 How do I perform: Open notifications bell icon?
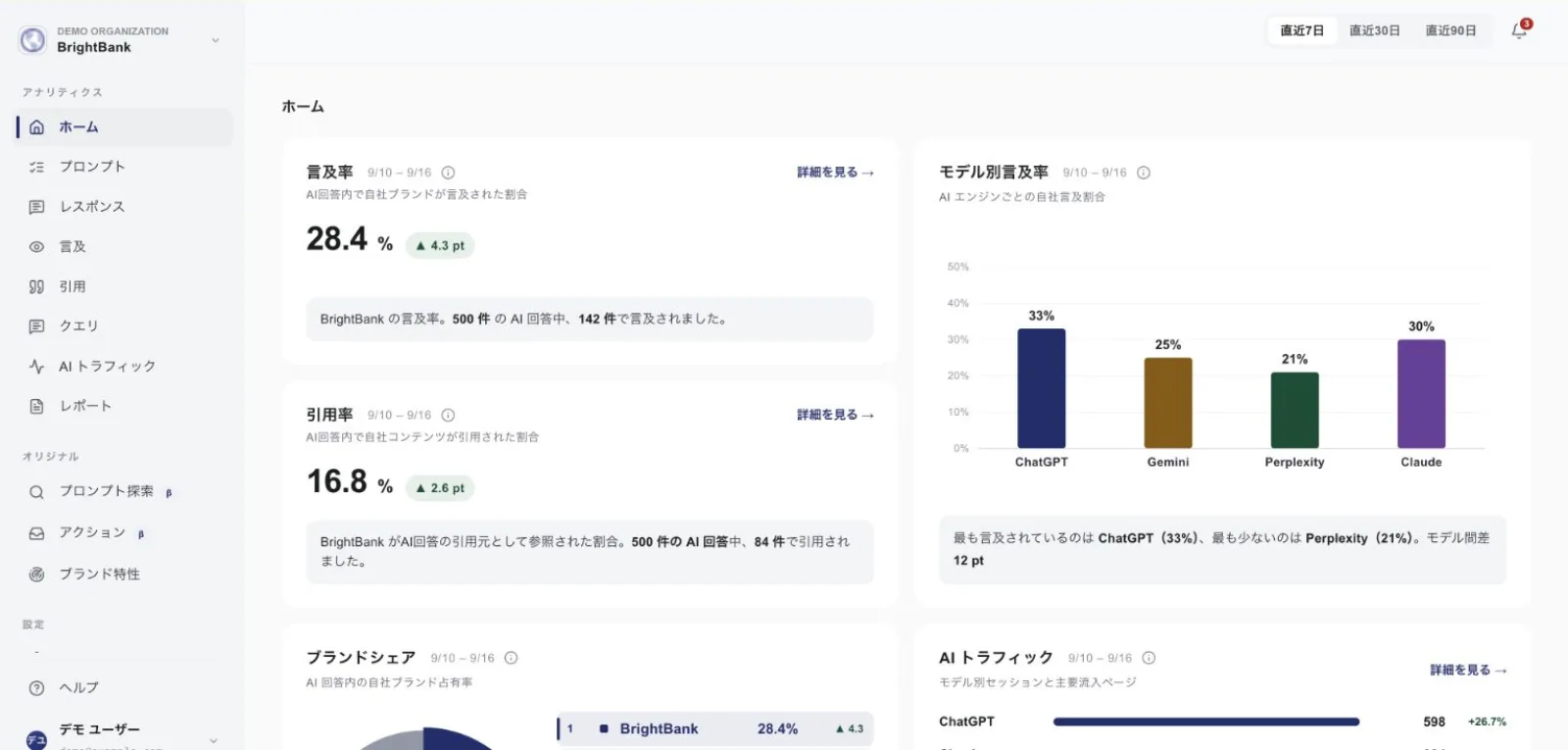[1519, 30]
